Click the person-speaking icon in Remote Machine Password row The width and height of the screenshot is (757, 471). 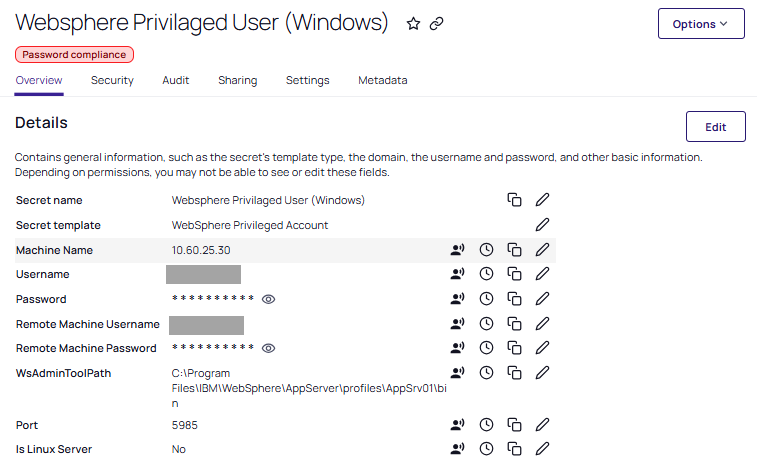(x=457, y=347)
